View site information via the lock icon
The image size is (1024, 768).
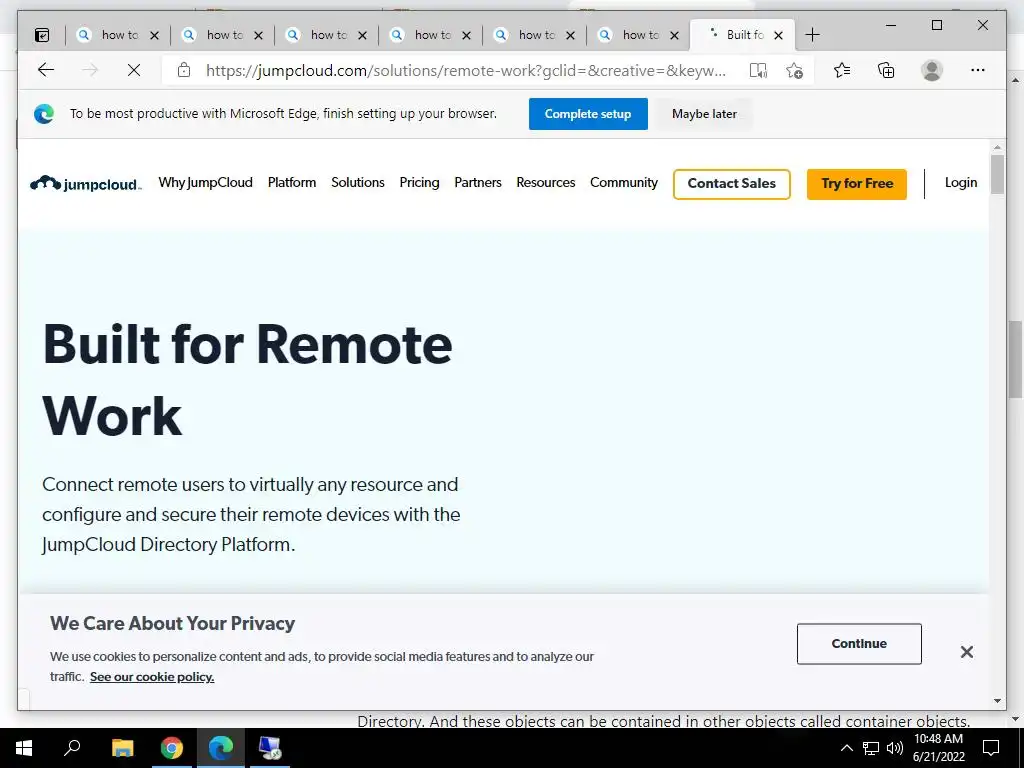point(184,70)
